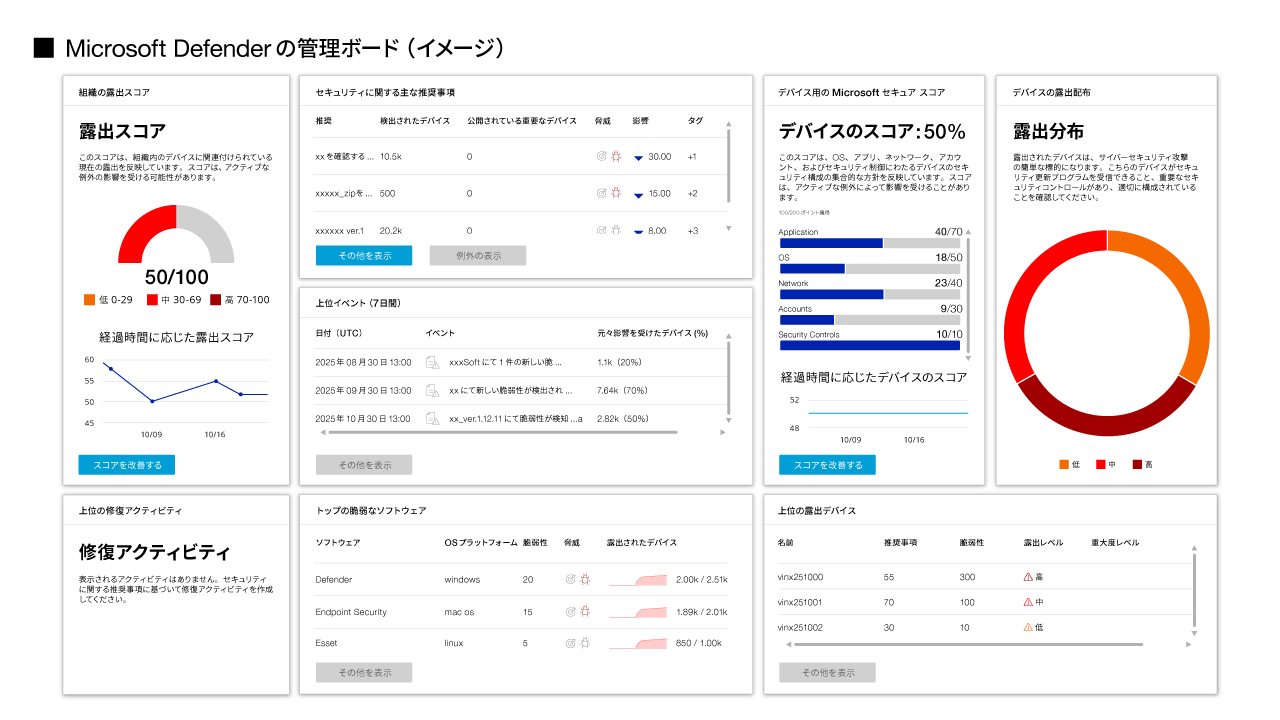This screenshot has height=720, width=1280.
Task: Click the 露出レベル column header
Action: pyautogui.click(x=1043, y=542)
